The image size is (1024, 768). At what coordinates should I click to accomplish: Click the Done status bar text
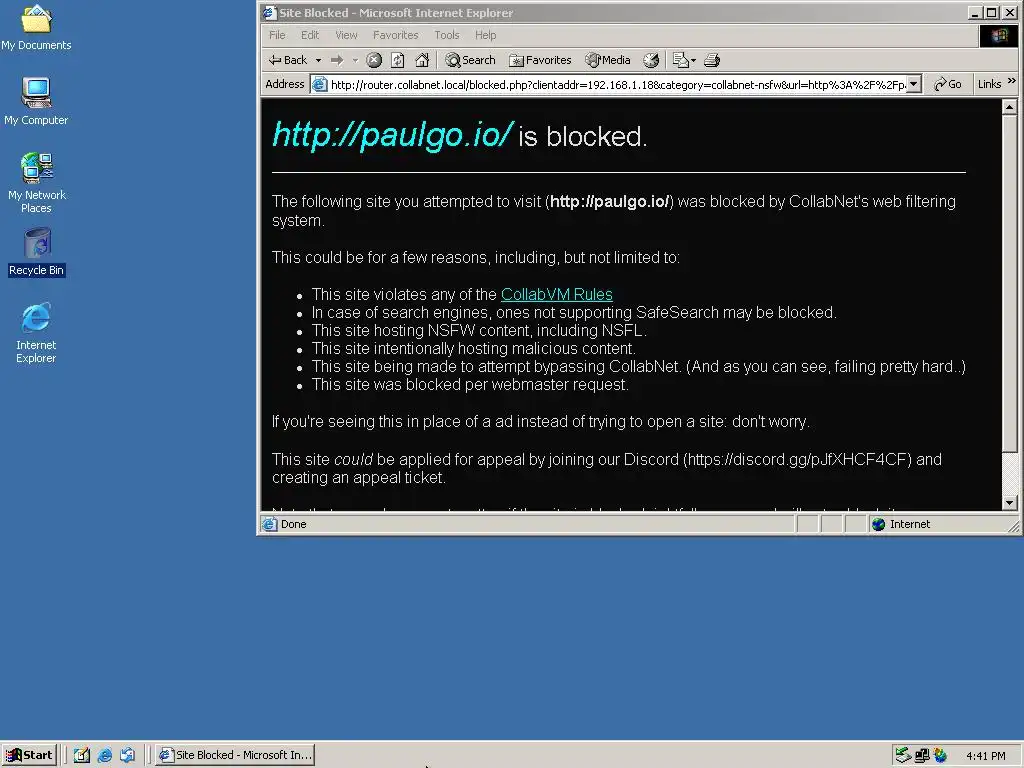[x=293, y=524]
